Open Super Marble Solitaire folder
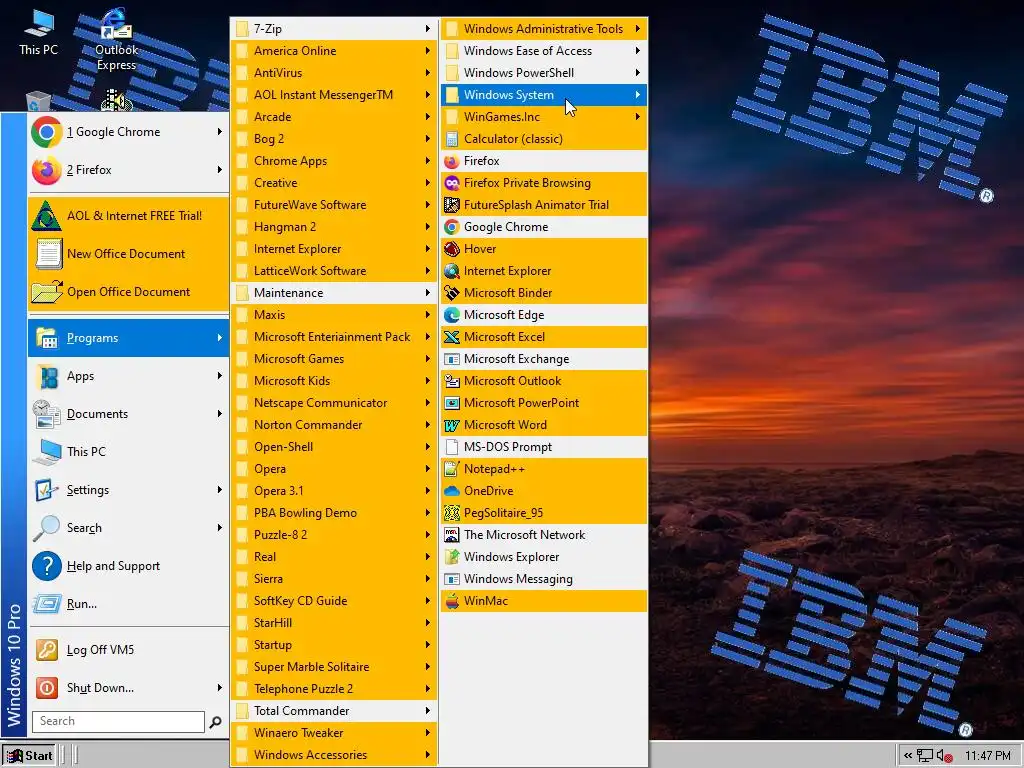Image resolution: width=1024 pixels, height=768 pixels. 334,667
